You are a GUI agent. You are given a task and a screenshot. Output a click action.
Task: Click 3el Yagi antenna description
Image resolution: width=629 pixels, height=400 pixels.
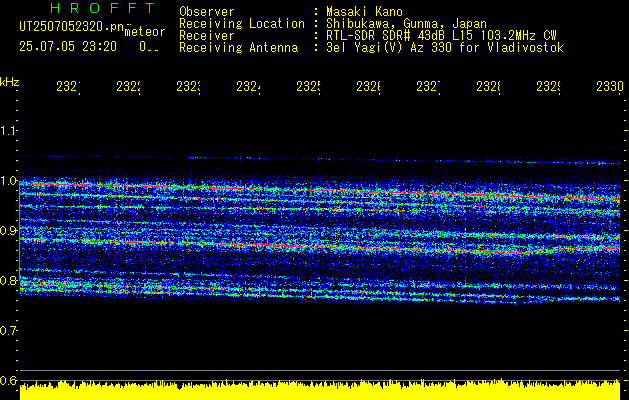coord(445,48)
